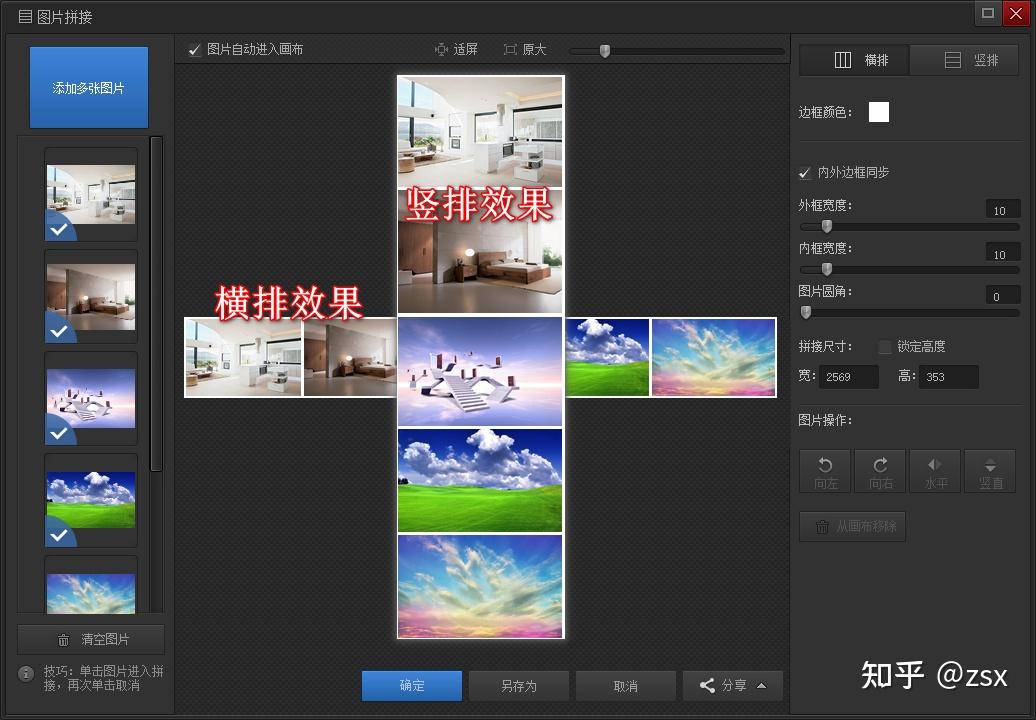Select the bedroom thumbnail in list
1036x720 pixels.
pos(91,297)
